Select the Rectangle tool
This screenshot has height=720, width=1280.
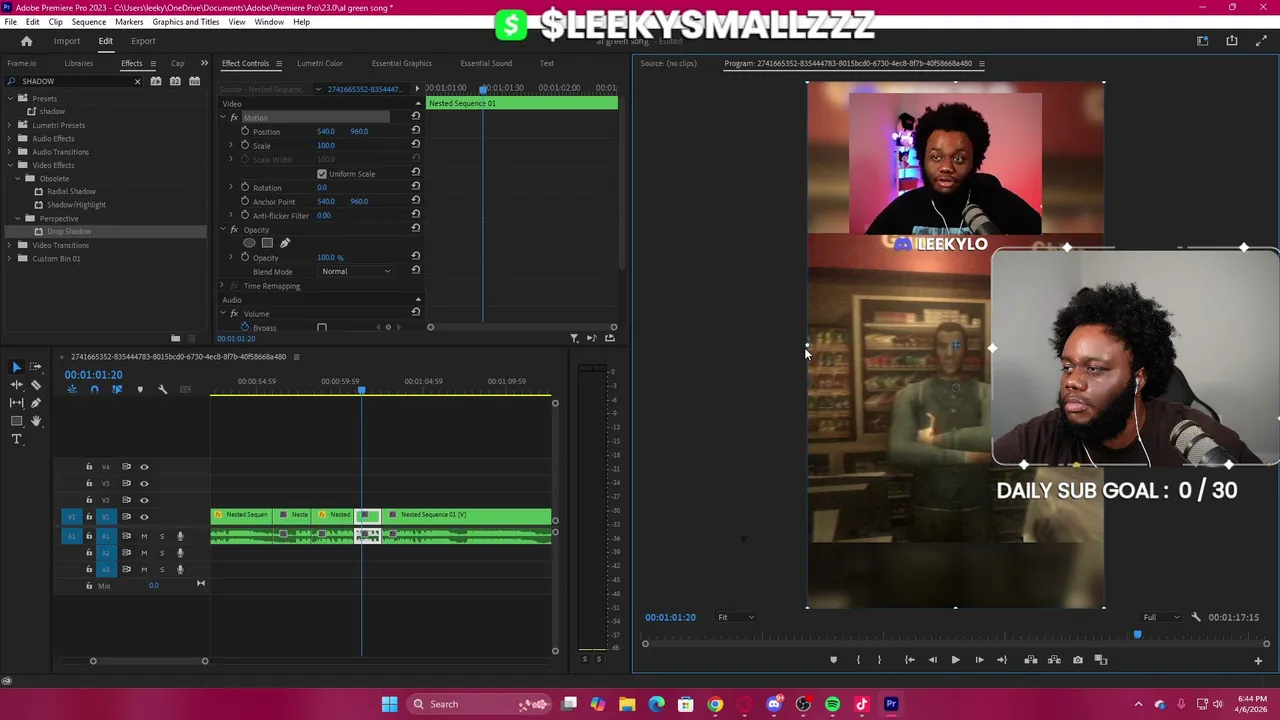point(16,421)
